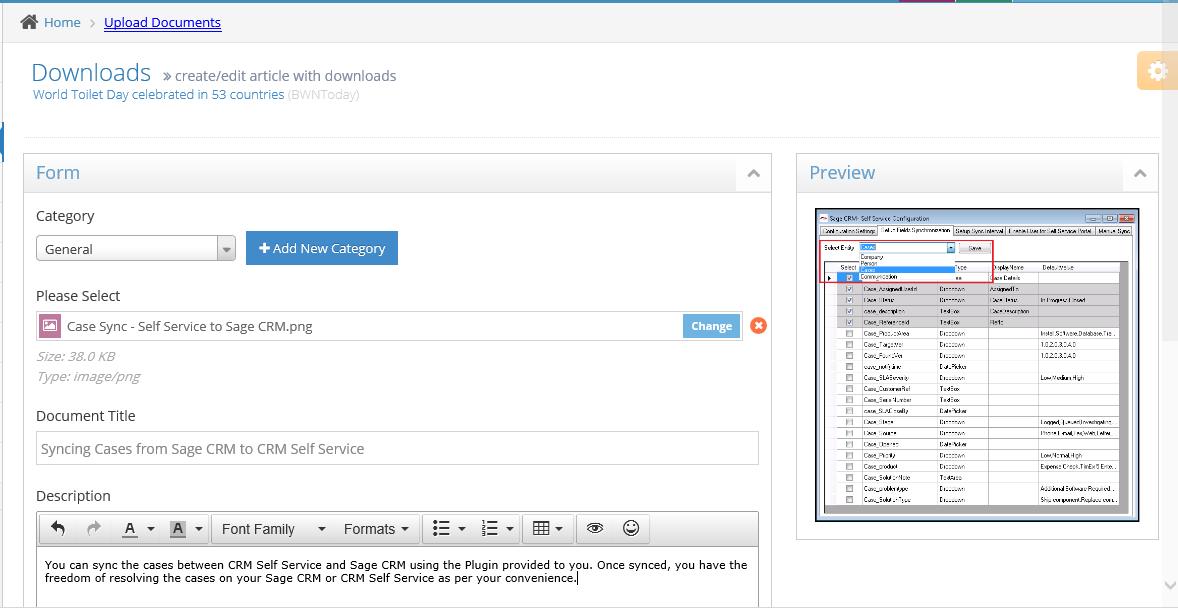Click the Type: image/png text
The width and height of the screenshot is (1178, 608).
coord(88,377)
